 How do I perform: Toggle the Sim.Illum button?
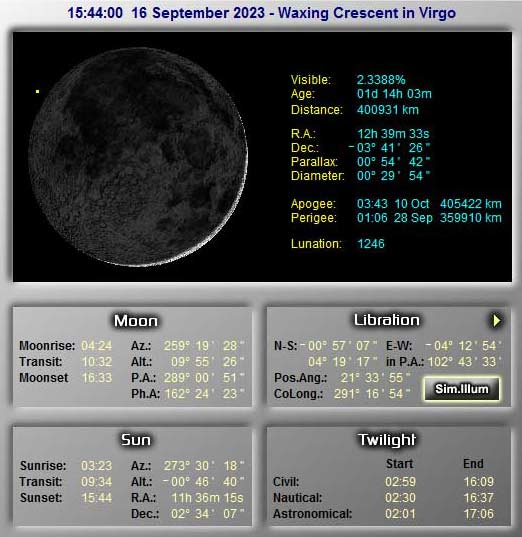(x=461, y=389)
